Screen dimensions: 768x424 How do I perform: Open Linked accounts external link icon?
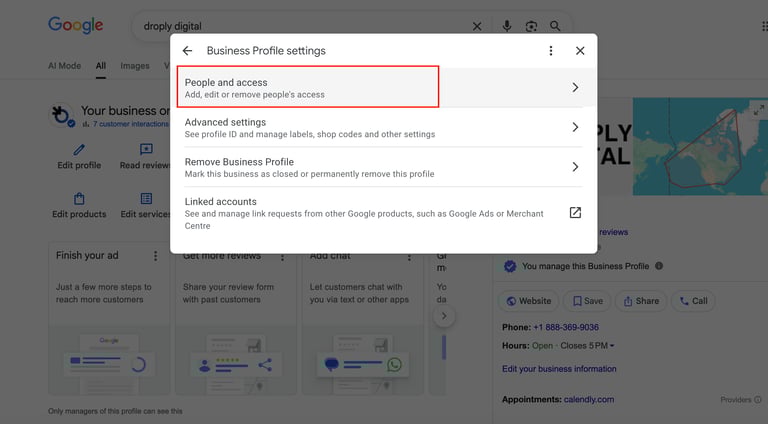(575, 213)
